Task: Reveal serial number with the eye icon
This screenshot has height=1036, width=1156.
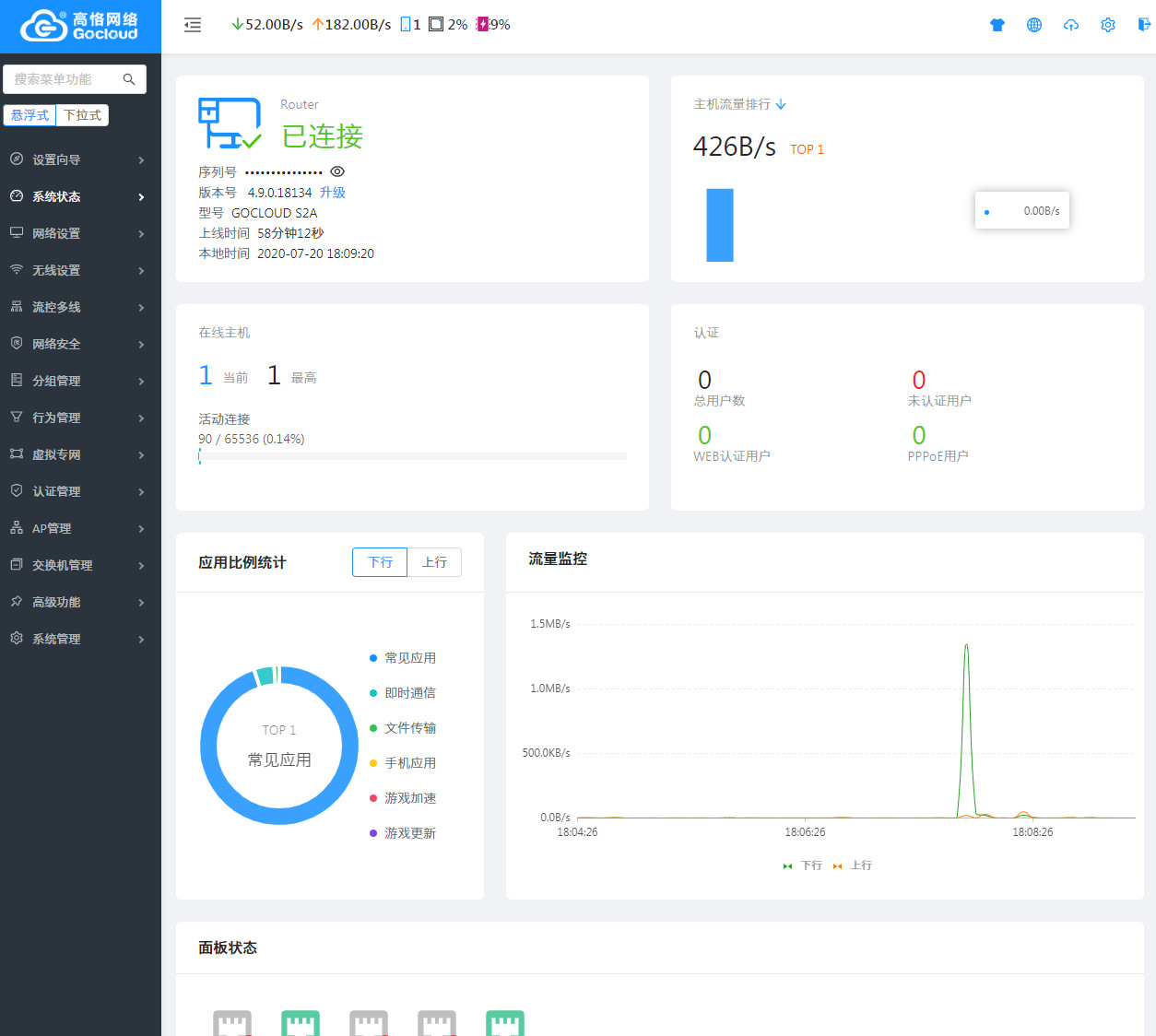Action: click(337, 171)
